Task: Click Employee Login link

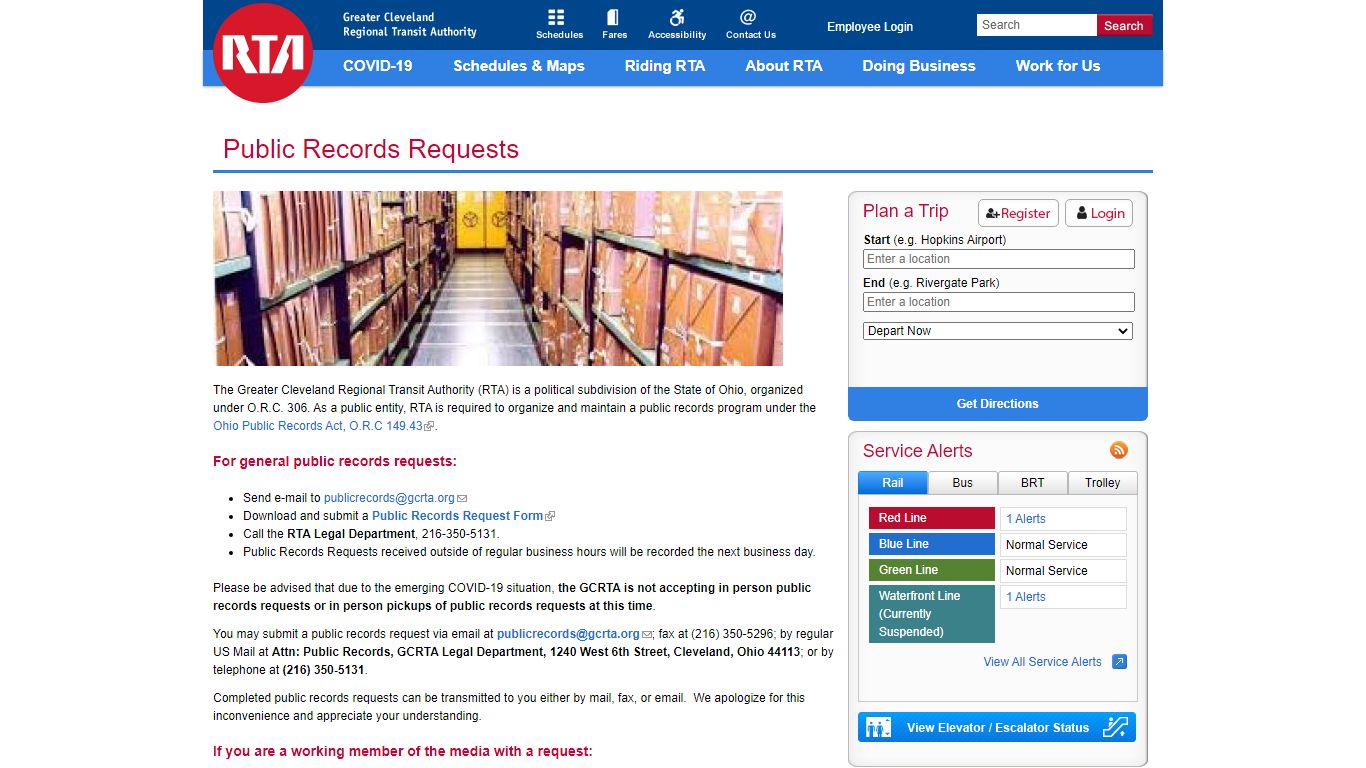Action: pos(870,27)
